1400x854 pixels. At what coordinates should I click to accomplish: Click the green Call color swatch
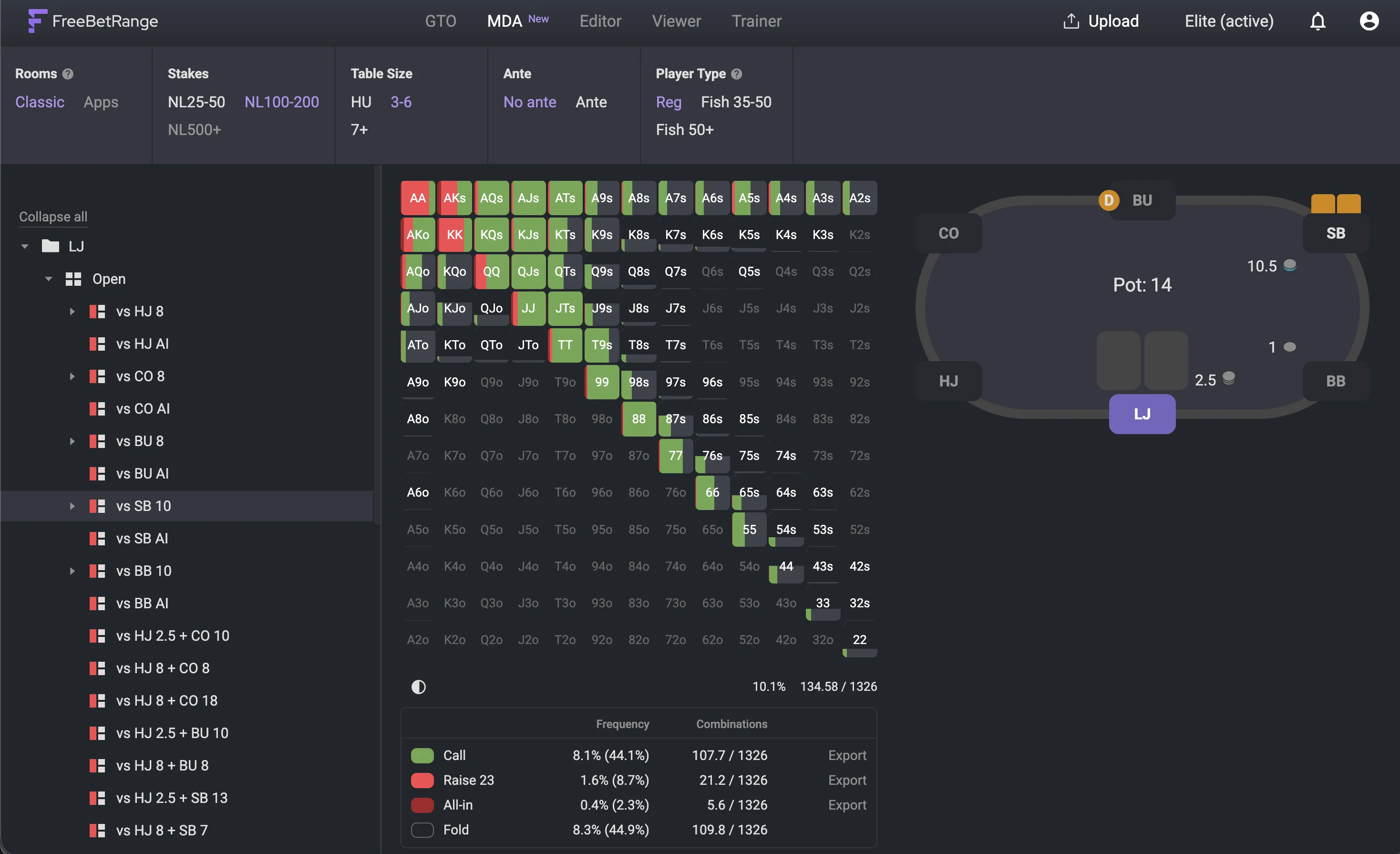point(422,755)
